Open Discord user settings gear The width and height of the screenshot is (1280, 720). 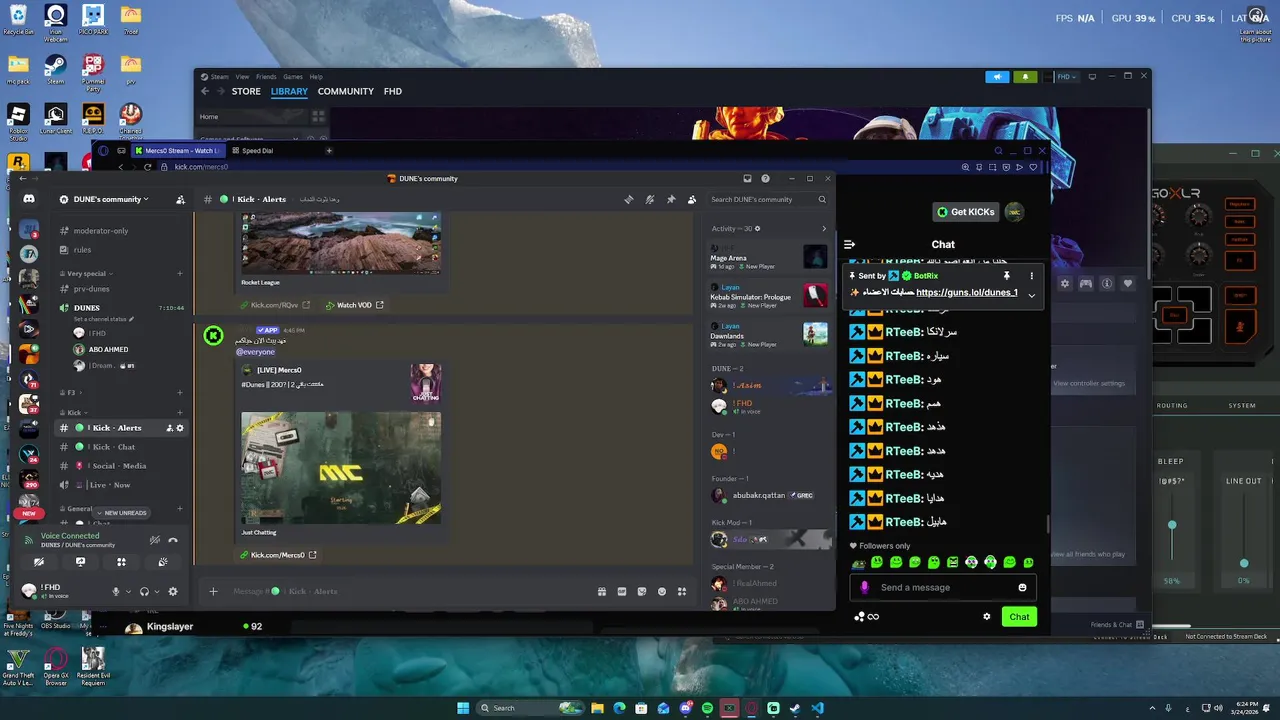(x=173, y=591)
